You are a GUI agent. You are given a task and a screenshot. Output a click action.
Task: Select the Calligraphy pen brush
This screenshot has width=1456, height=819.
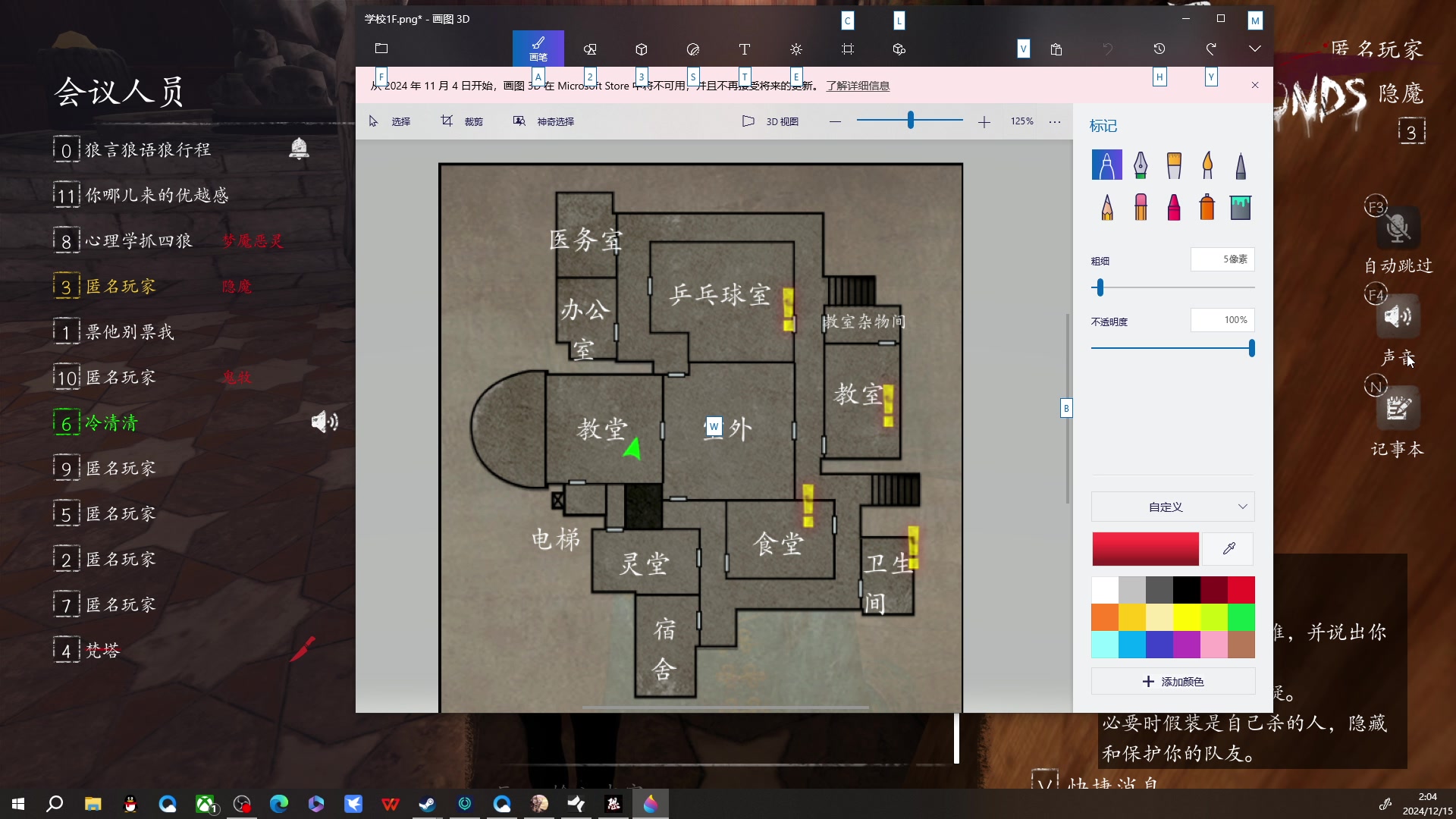(x=1141, y=165)
